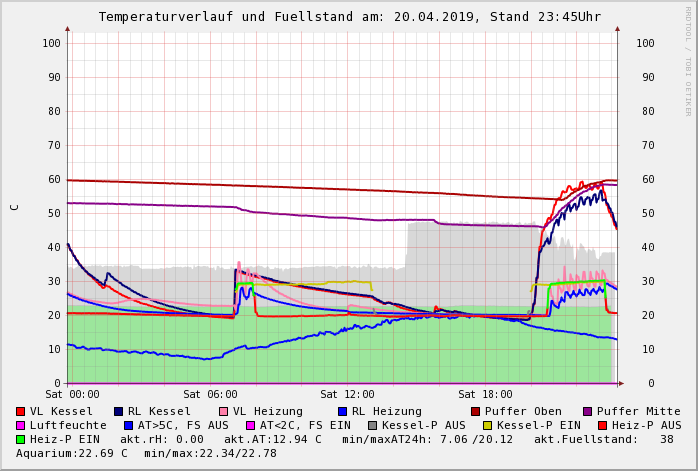698x471 pixels.
Task: Click the 'AT>5C, FS AUS' legend label
Action: tap(183, 425)
